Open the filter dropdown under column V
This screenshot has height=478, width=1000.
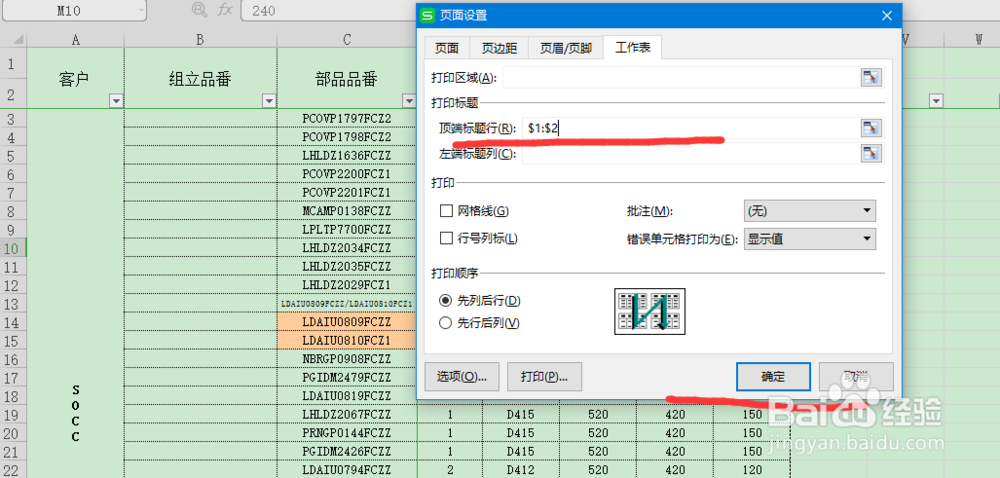936,101
